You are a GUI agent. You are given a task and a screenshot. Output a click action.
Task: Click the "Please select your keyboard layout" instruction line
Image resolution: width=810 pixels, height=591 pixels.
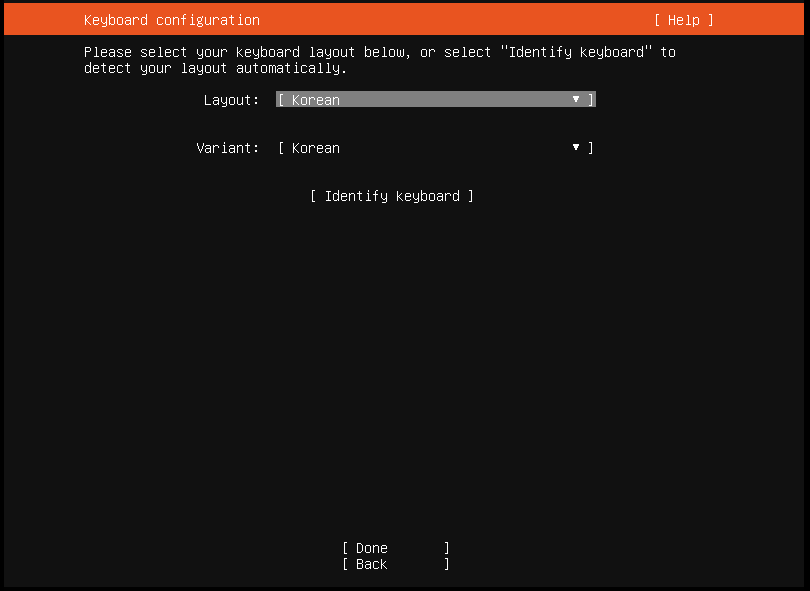(247, 52)
